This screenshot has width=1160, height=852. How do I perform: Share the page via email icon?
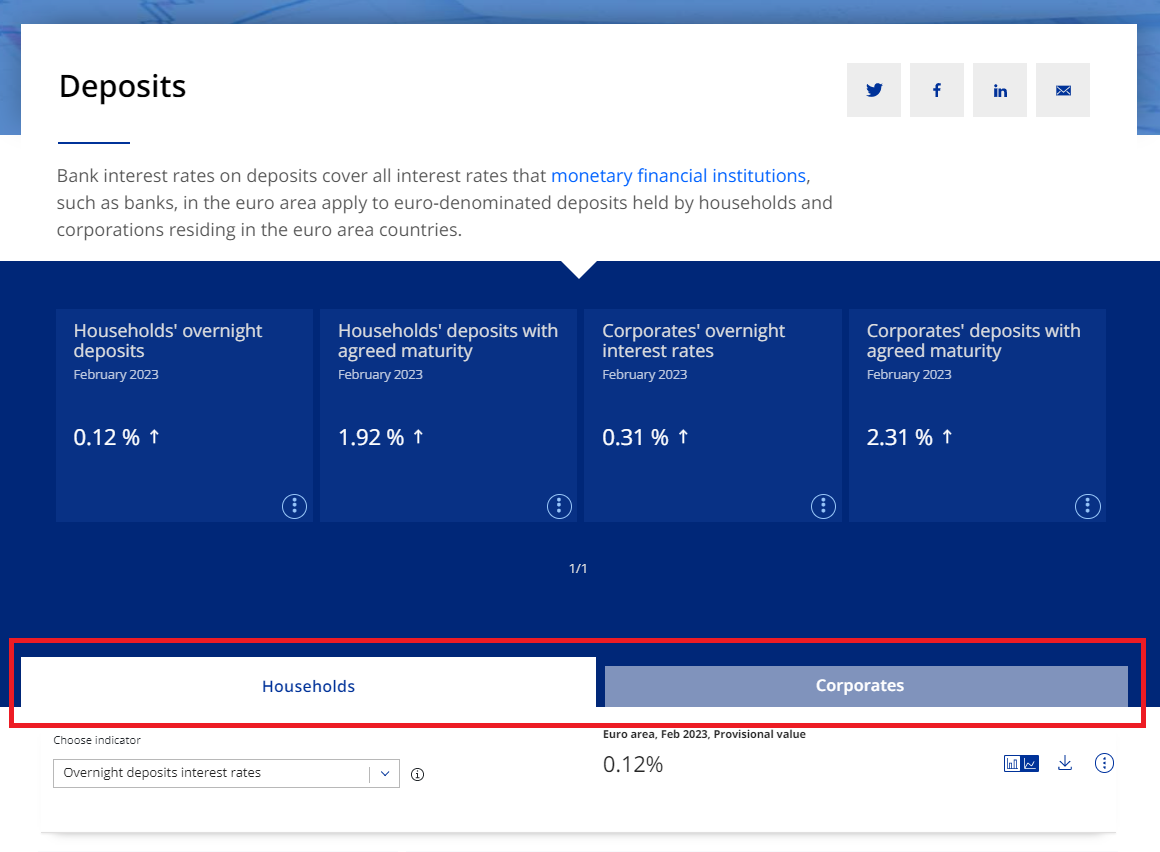(x=1063, y=90)
